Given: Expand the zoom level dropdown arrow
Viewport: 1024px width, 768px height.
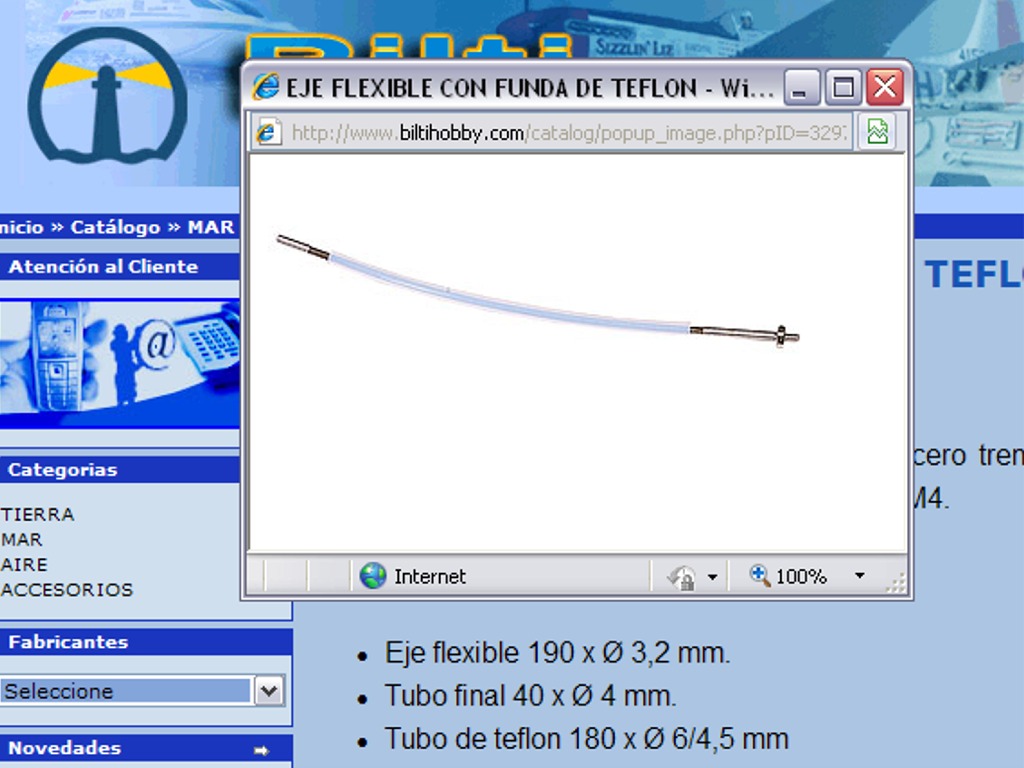Looking at the screenshot, I should (859, 576).
